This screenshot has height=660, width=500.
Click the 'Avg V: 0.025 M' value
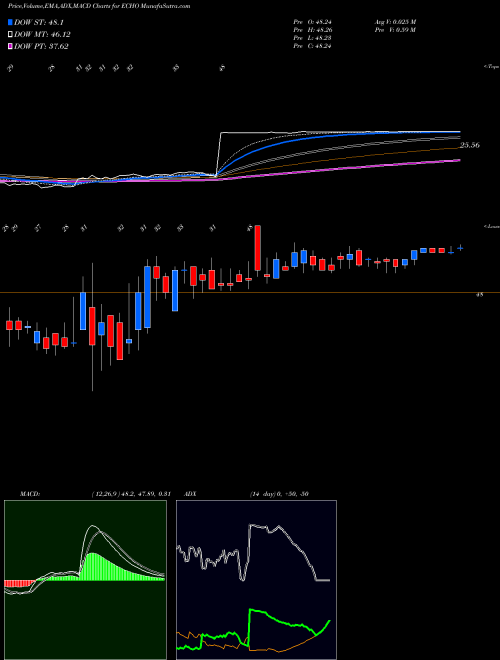point(397,22)
